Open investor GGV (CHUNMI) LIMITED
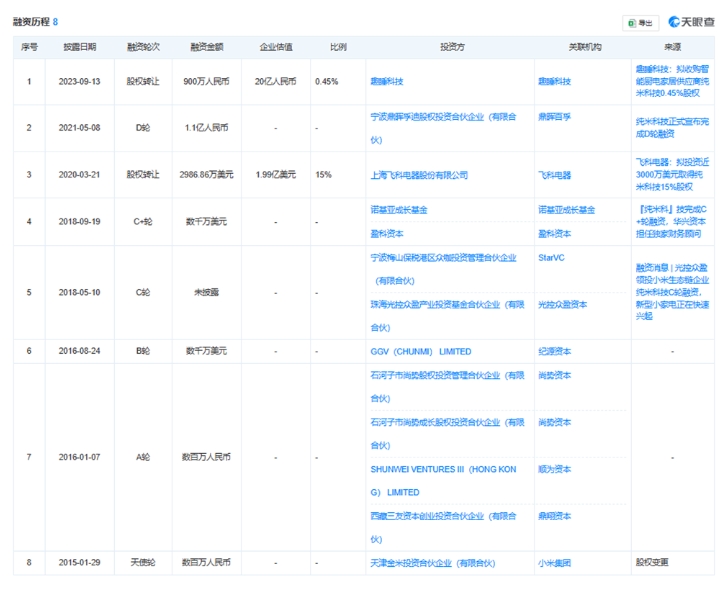The image size is (719, 601). tap(420, 352)
